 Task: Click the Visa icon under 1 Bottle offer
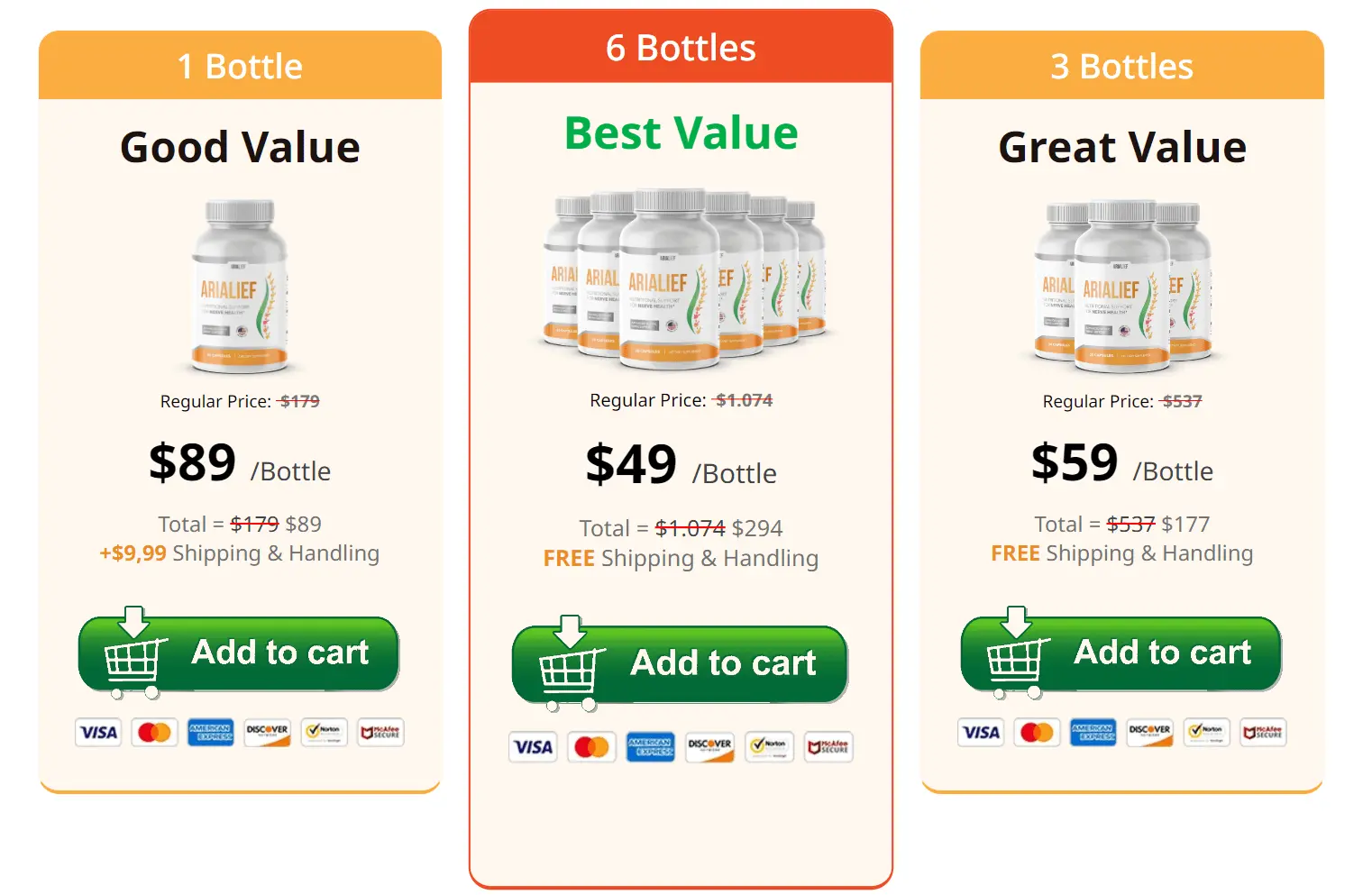[x=97, y=733]
